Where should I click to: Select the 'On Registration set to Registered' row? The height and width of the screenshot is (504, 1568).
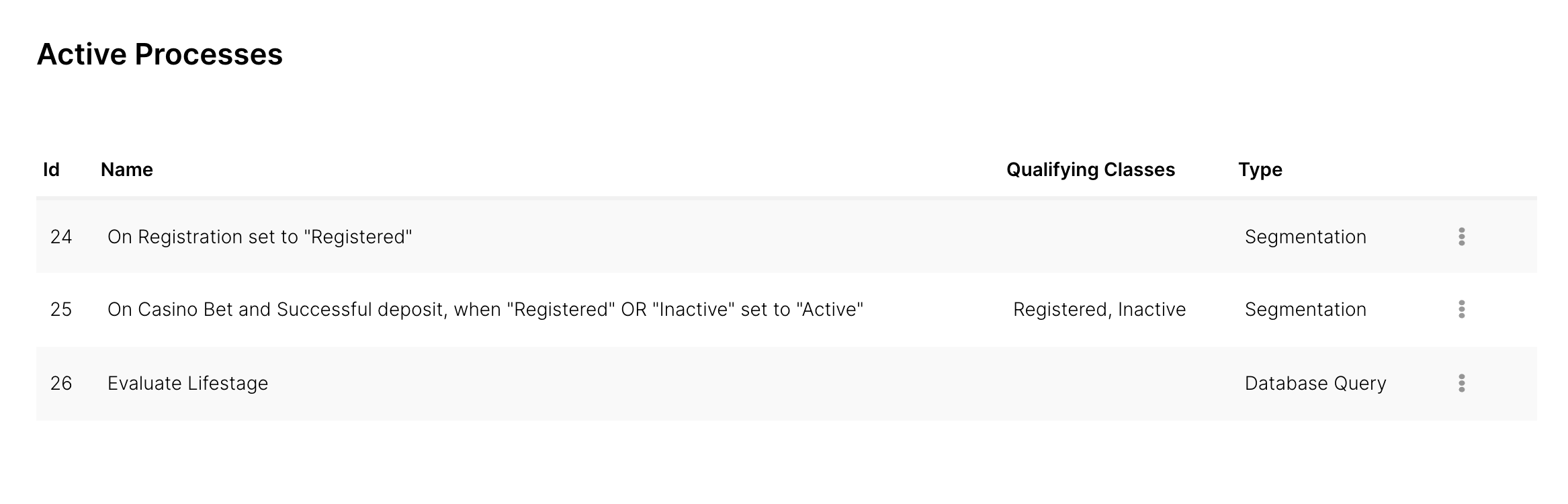point(259,237)
